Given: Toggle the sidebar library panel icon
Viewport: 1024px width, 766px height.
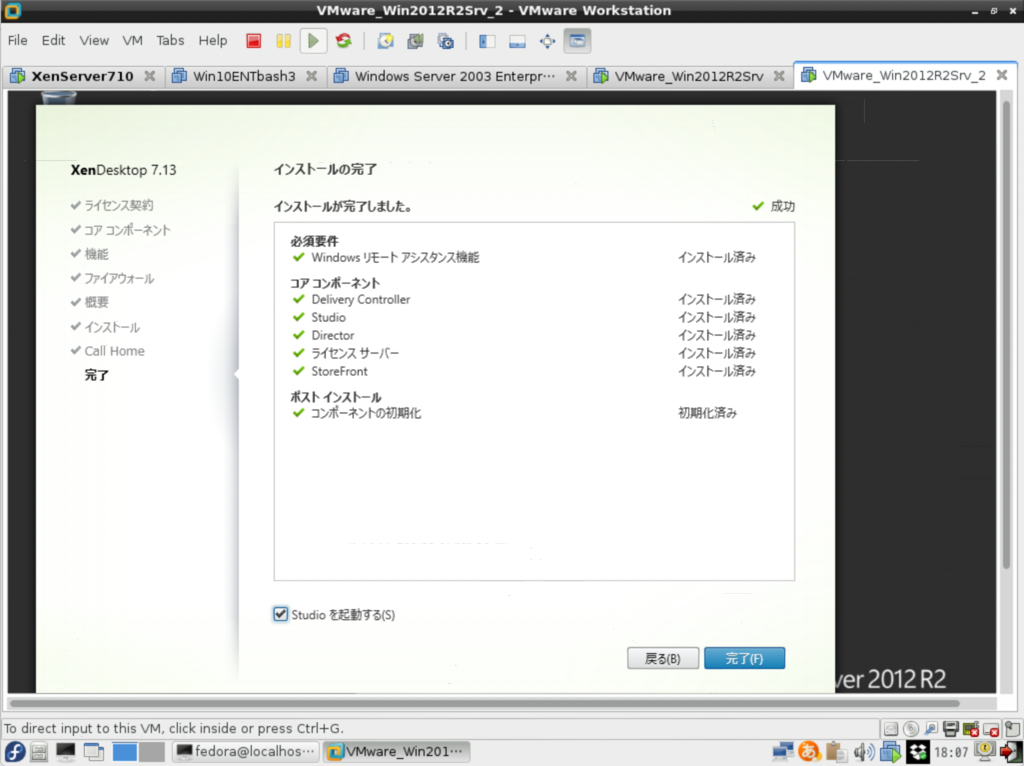Looking at the screenshot, I should 487,41.
